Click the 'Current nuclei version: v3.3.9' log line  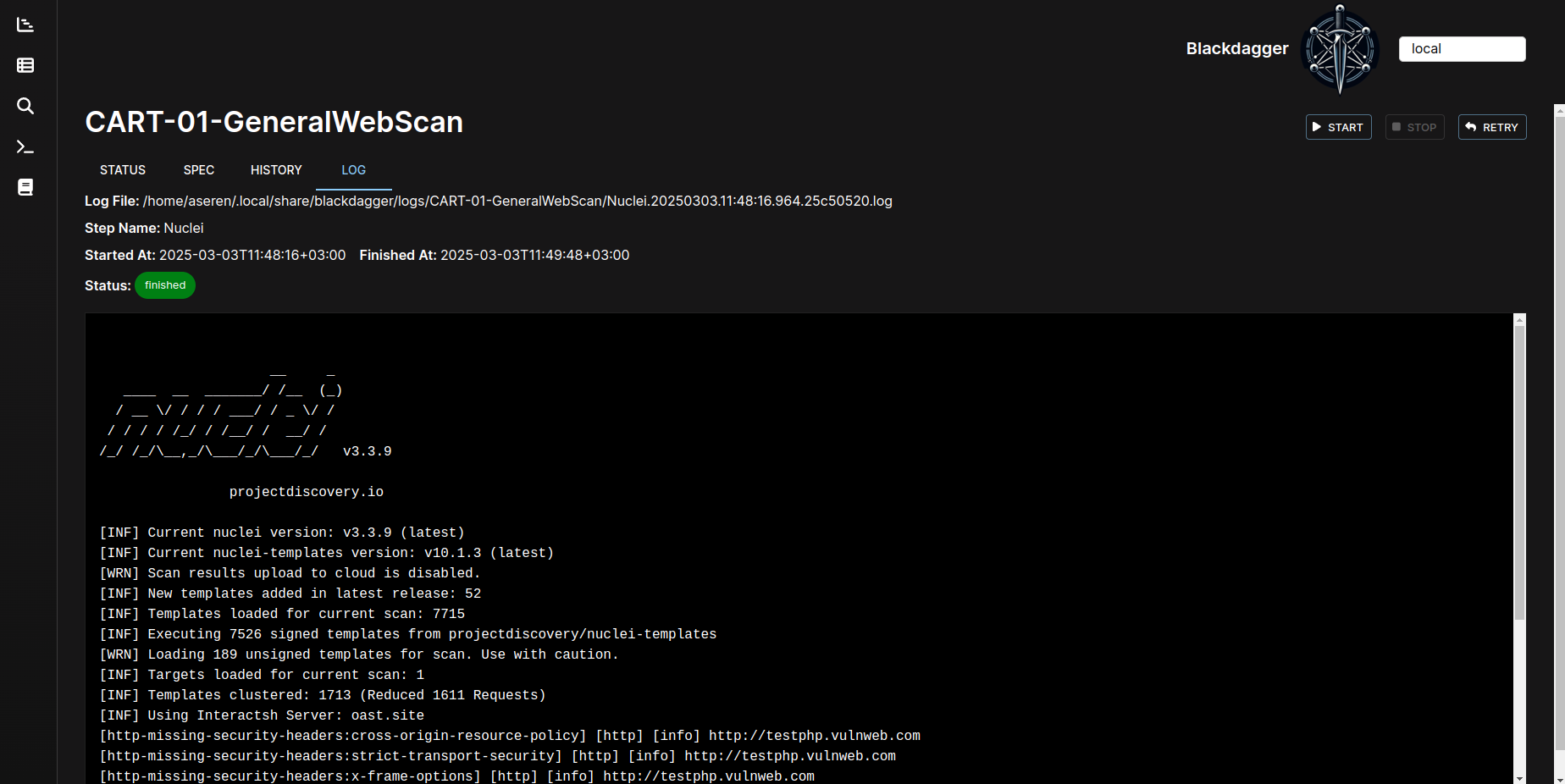pyautogui.click(x=282, y=533)
